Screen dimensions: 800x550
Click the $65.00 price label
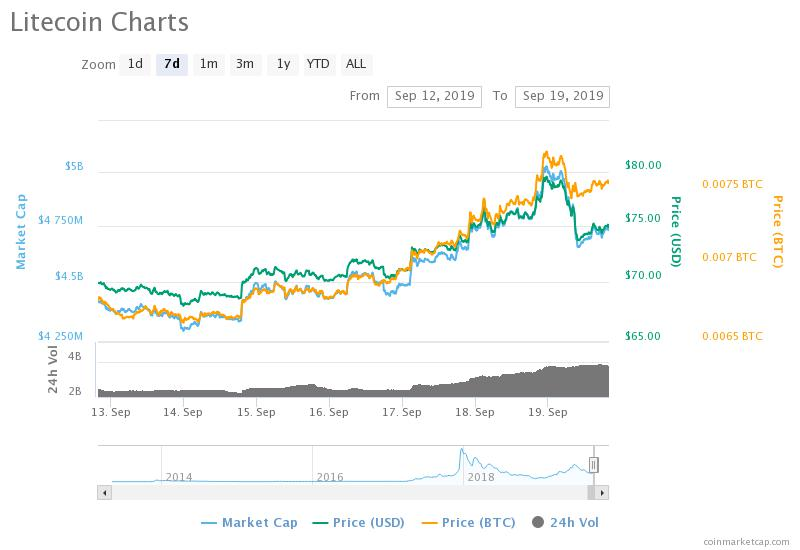coord(643,336)
